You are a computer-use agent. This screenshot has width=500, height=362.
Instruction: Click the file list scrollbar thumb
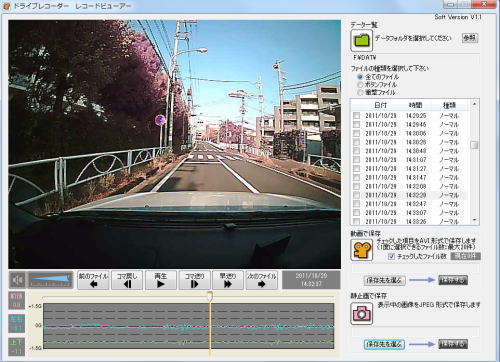tap(474, 145)
